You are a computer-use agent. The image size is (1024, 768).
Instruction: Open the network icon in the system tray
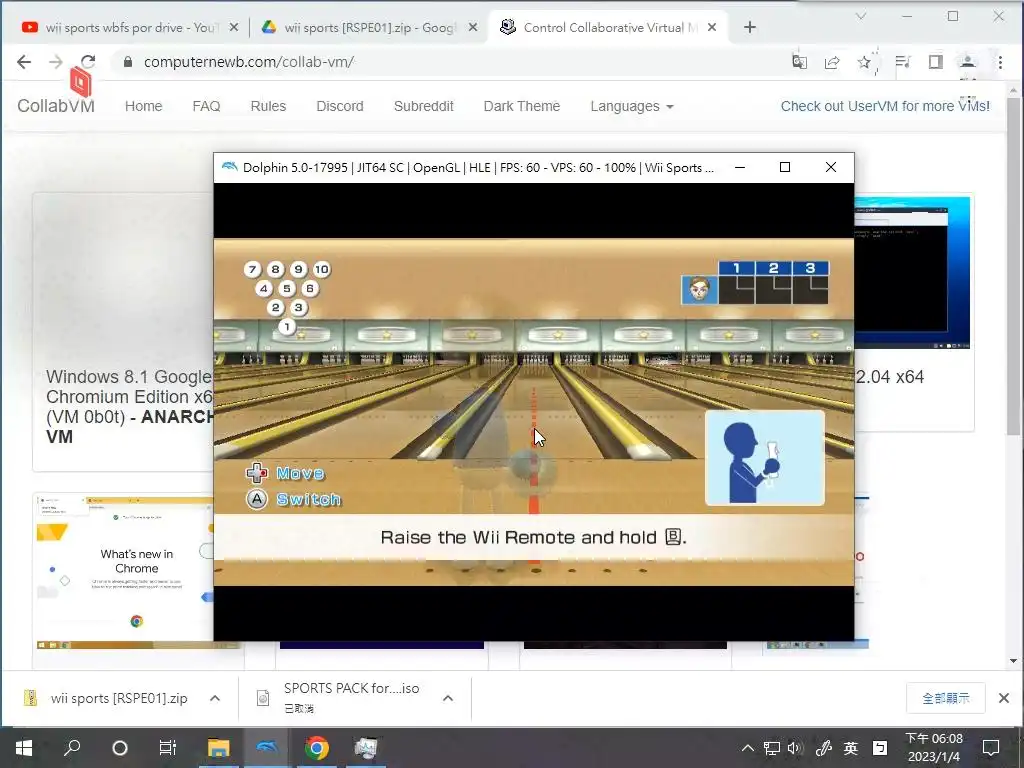(772, 748)
